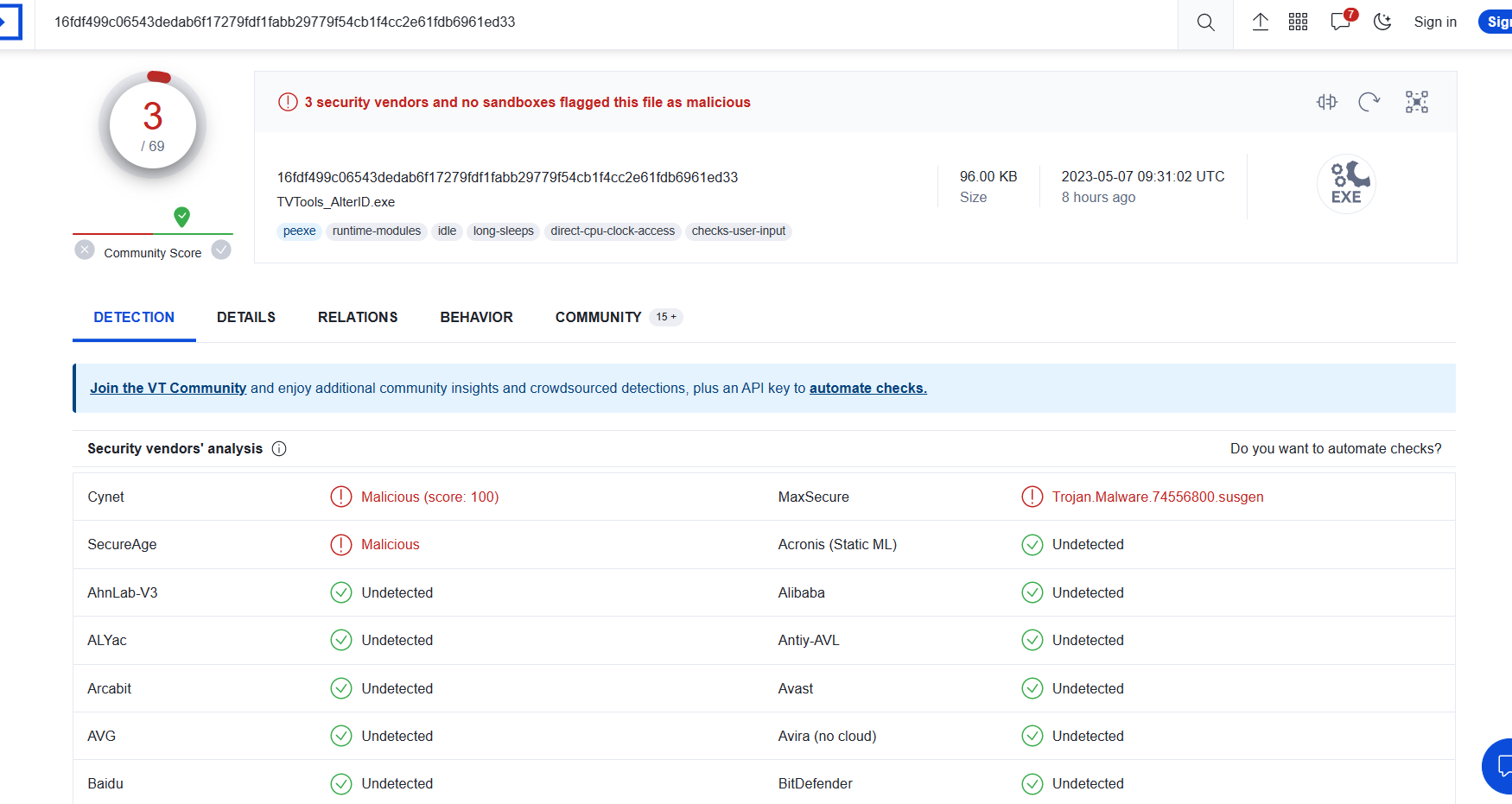Click the Sign in link
Image resolution: width=1512 pixels, height=804 pixels.
pyautogui.click(x=1435, y=22)
